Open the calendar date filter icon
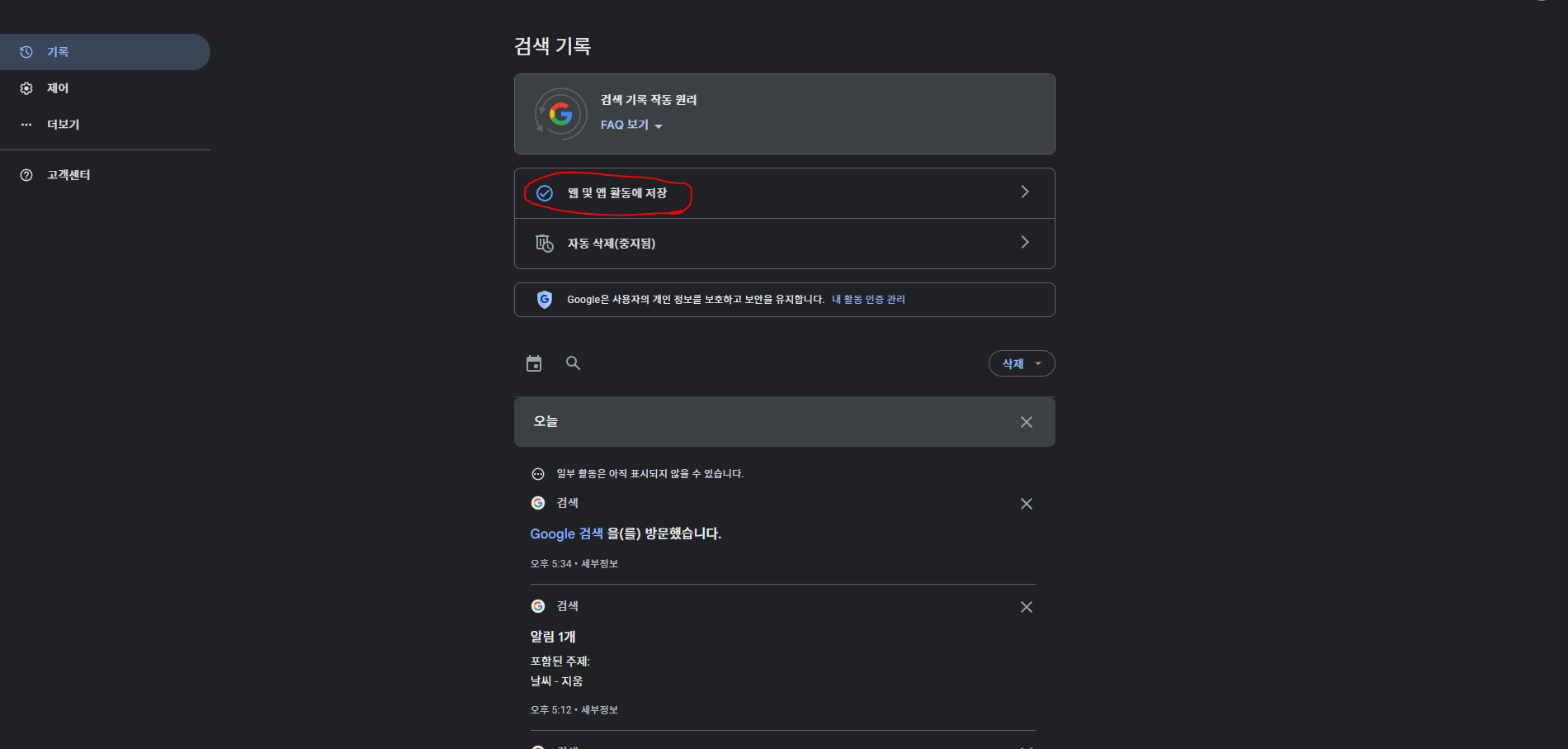The image size is (1568, 749). coord(534,363)
